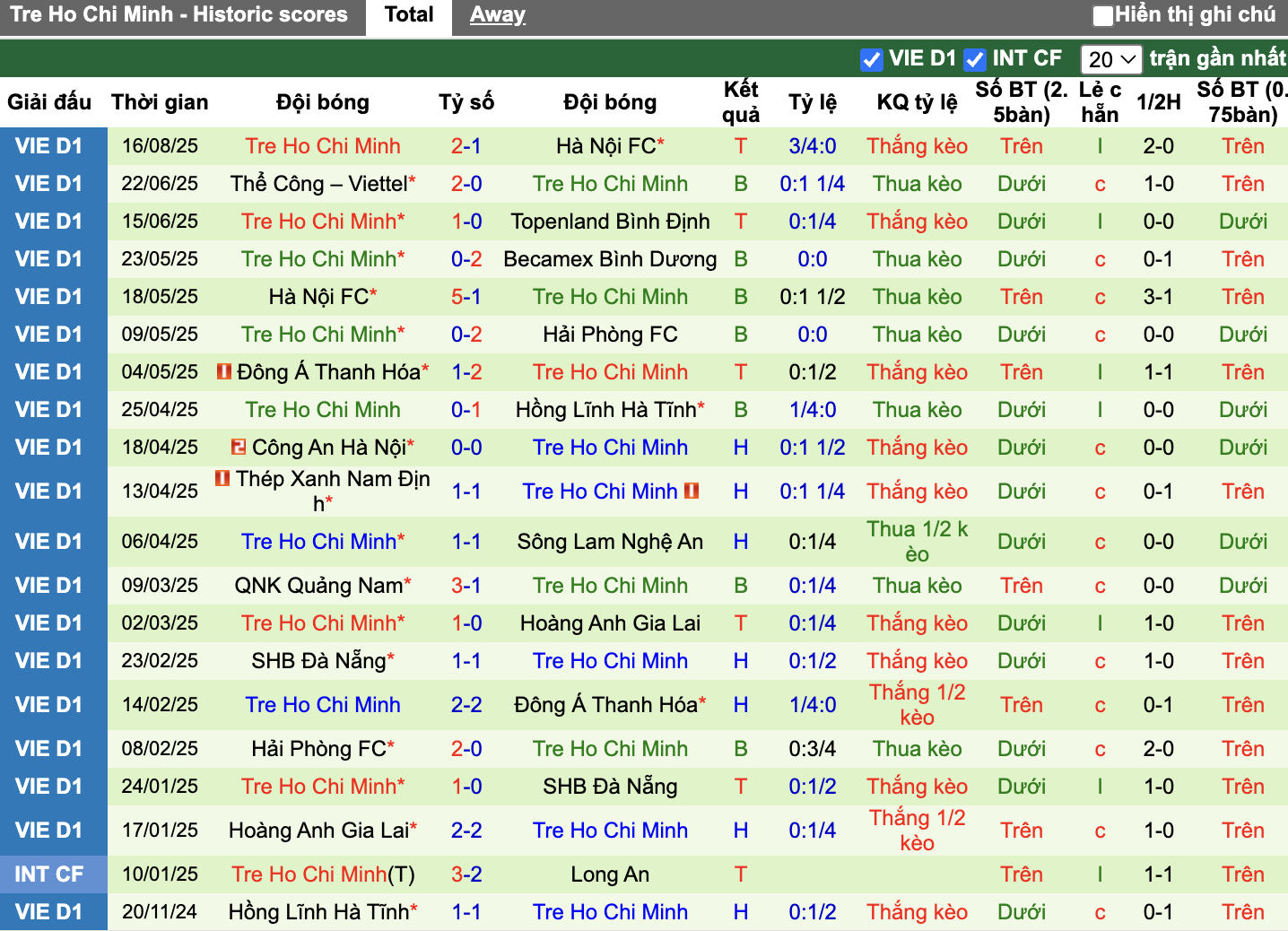Click the 3/4:0 odds on 16/08/25

tap(813, 146)
